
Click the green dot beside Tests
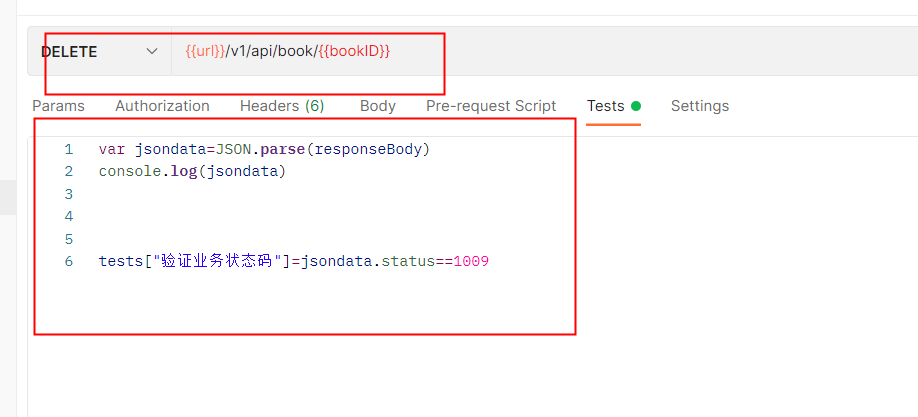pos(636,106)
